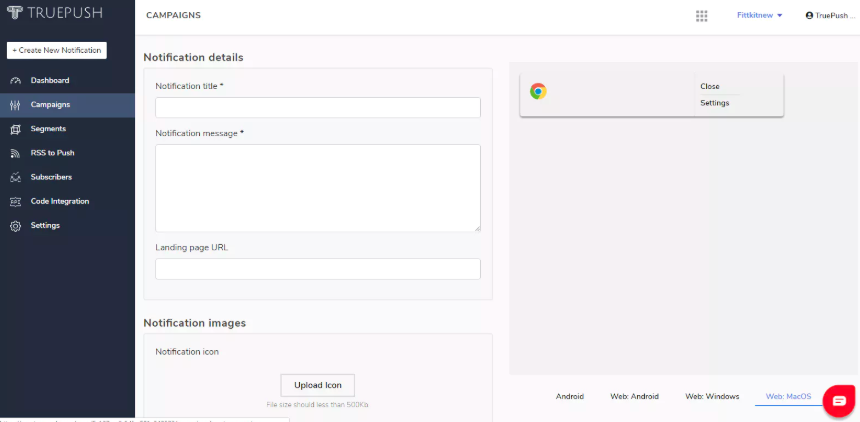Click the Dashboard gauge icon

click(x=15, y=81)
